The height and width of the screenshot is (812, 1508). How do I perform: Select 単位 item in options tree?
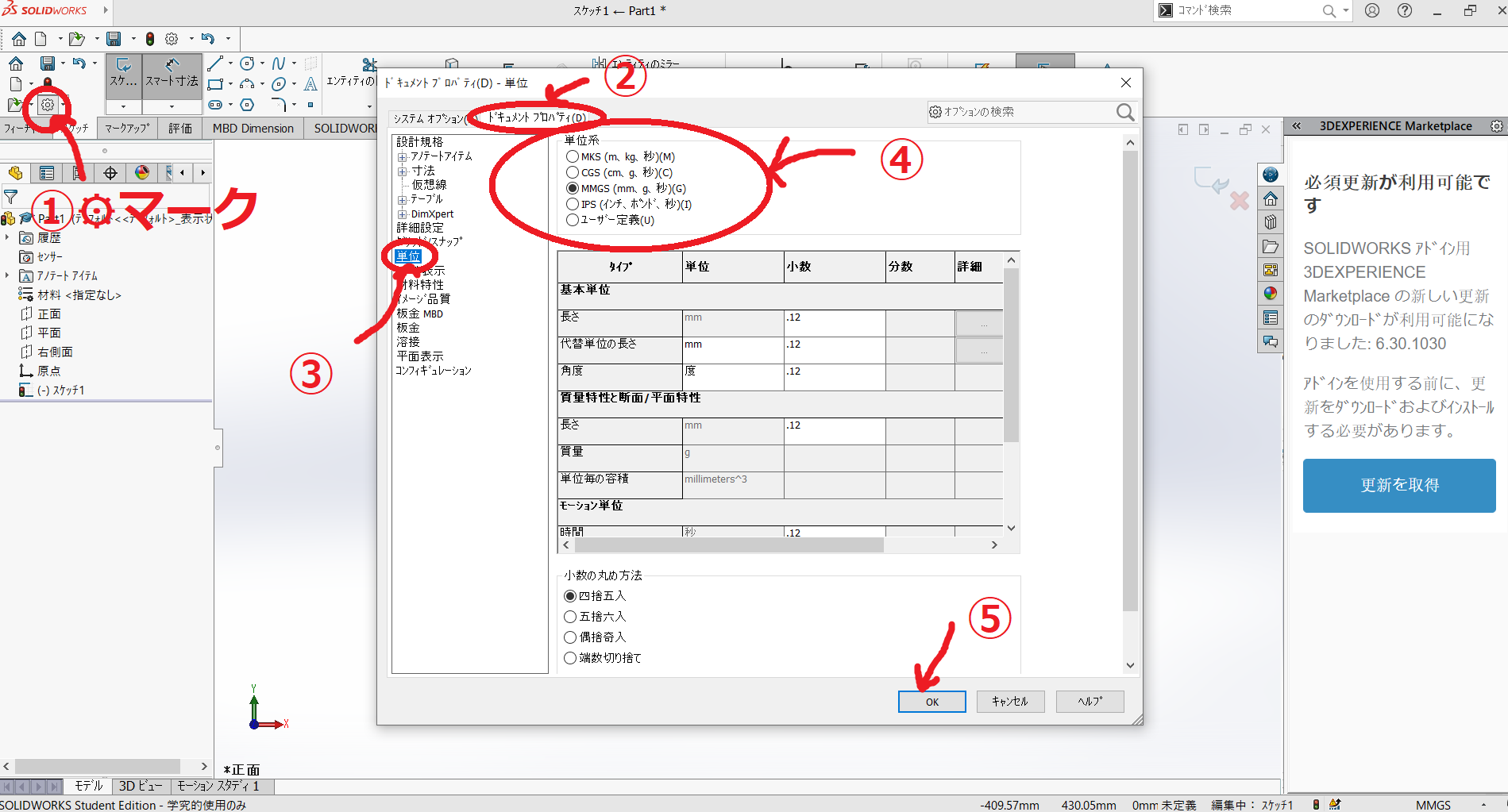[x=408, y=256]
